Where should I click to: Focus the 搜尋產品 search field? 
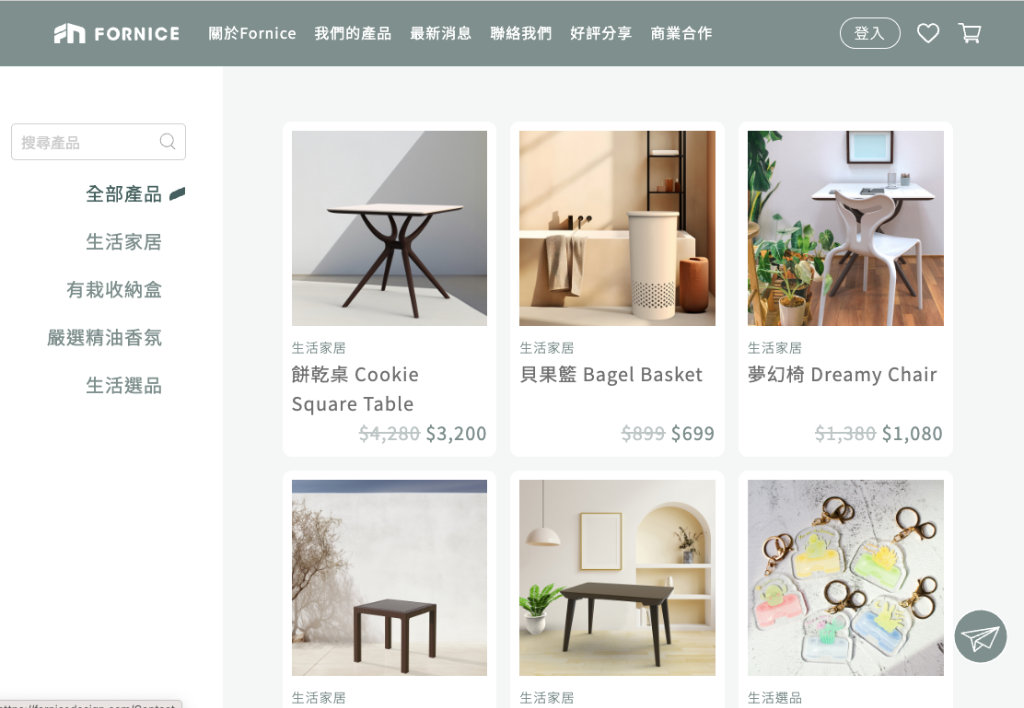[99, 142]
